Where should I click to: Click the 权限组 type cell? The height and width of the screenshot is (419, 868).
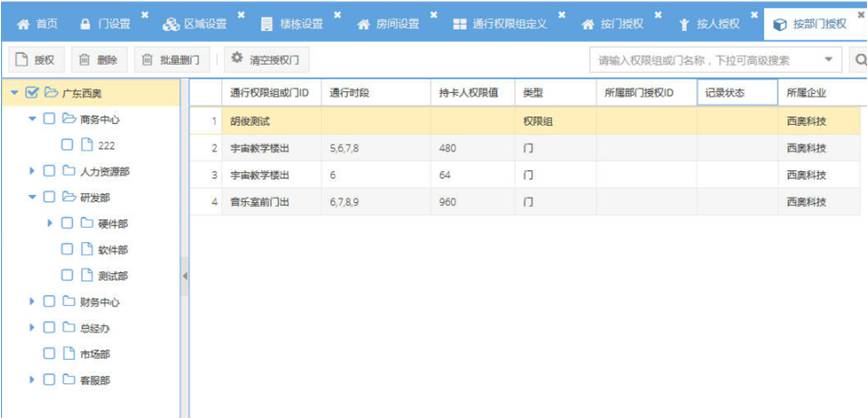pos(555,122)
